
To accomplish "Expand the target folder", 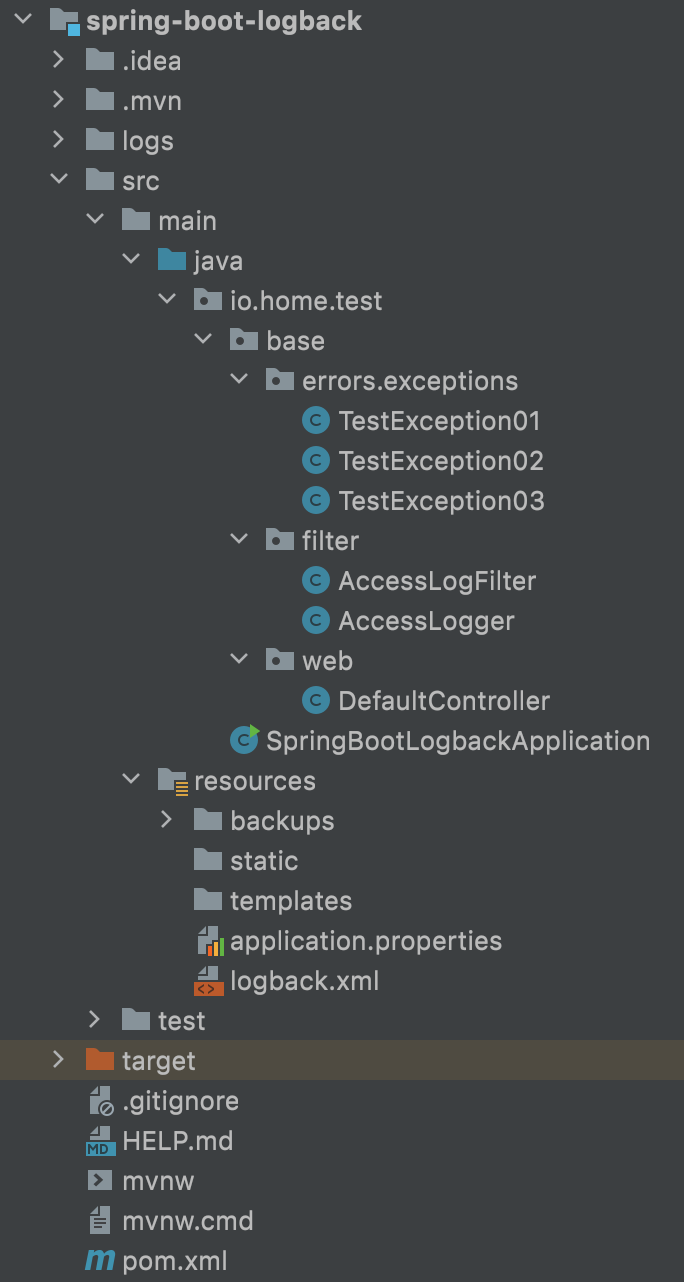I will click(x=58, y=1060).
